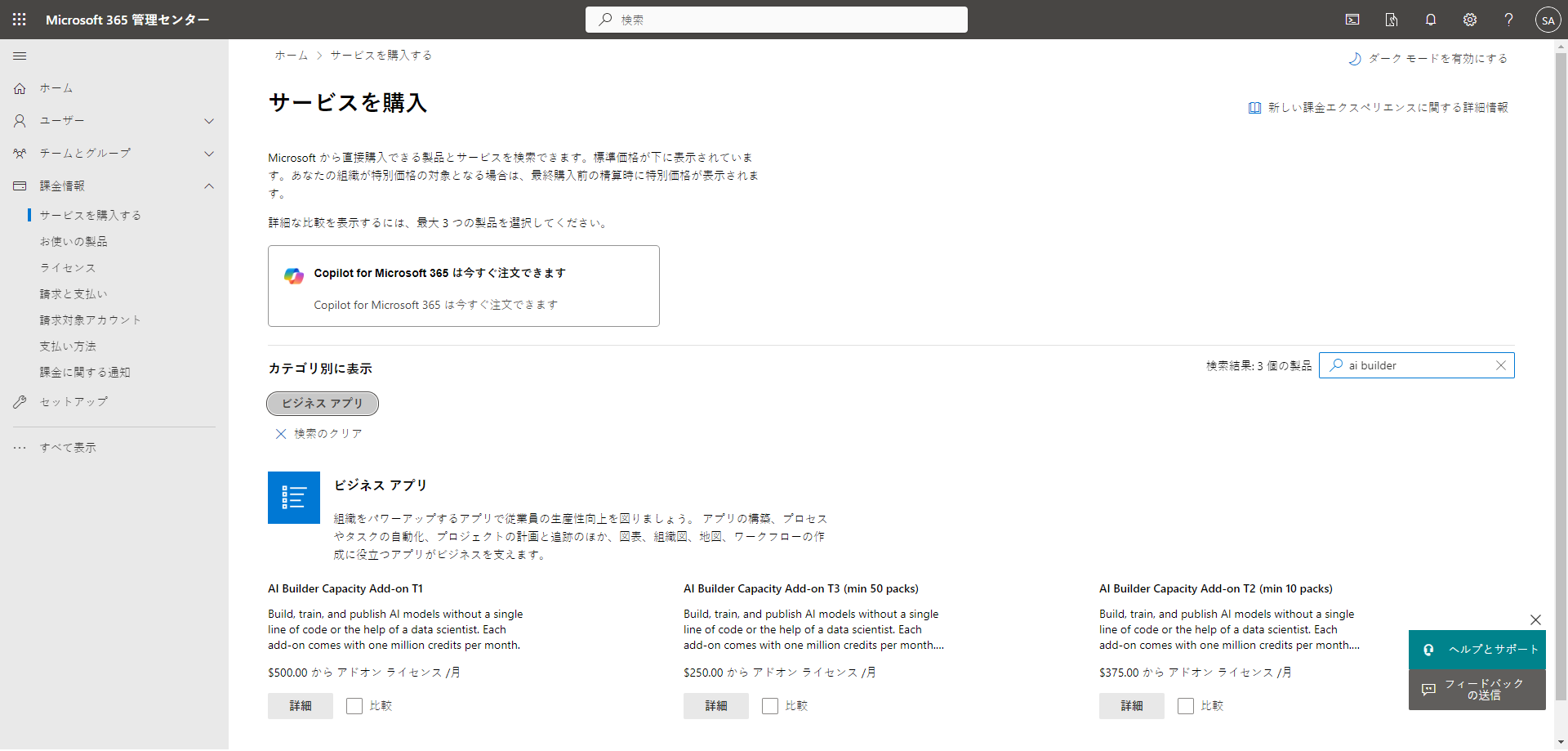The image size is (1568, 751).
Task: Toggle the ビジネス アプリ category filter pill
Action: click(x=323, y=404)
